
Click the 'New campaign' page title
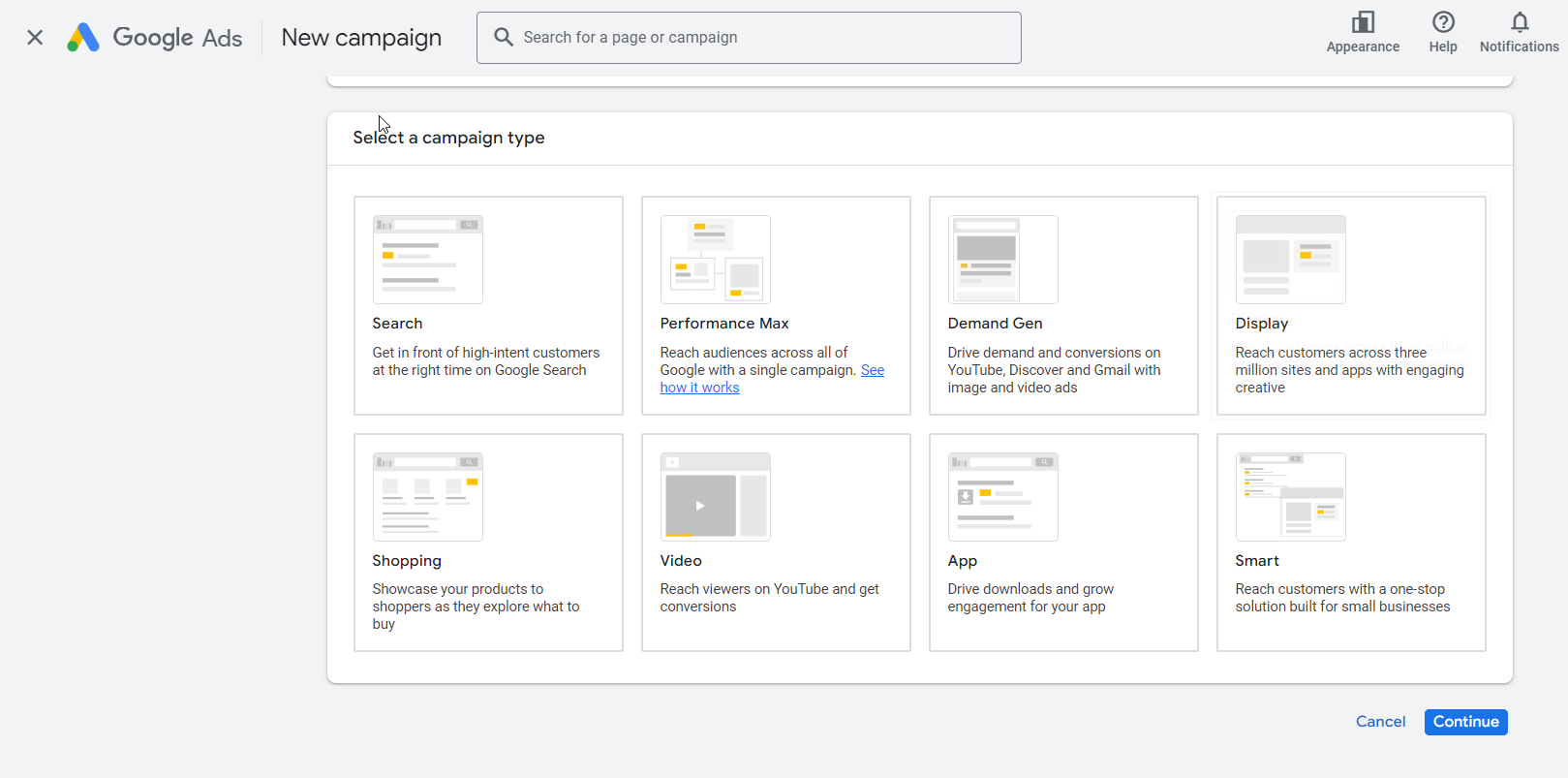[361, 38]
